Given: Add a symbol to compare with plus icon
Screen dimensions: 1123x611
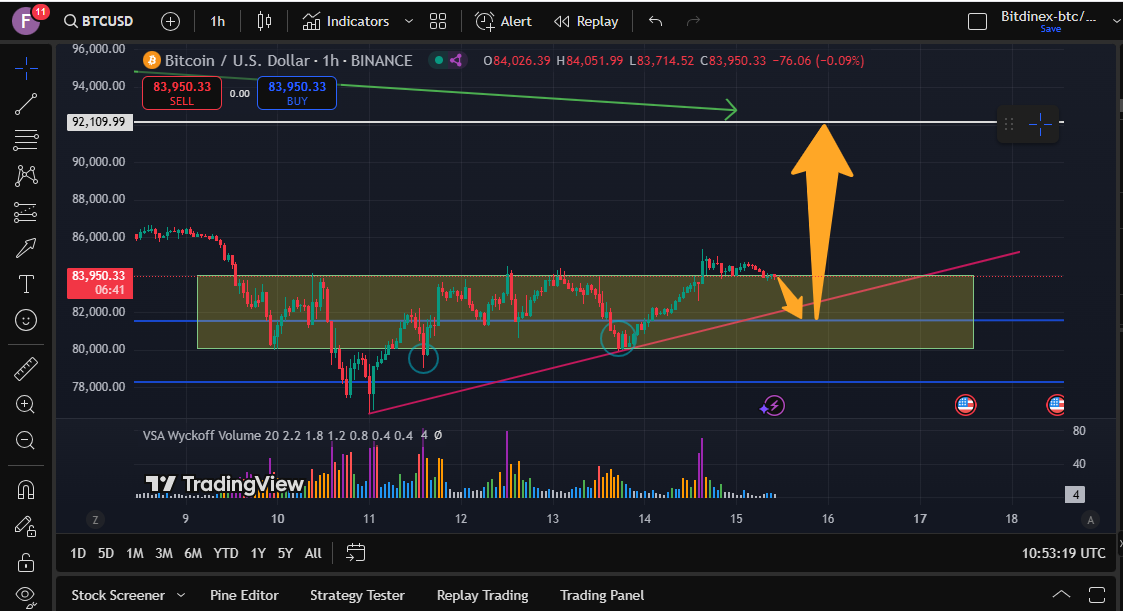Looking at the screenshot, I should click(170, 21).
